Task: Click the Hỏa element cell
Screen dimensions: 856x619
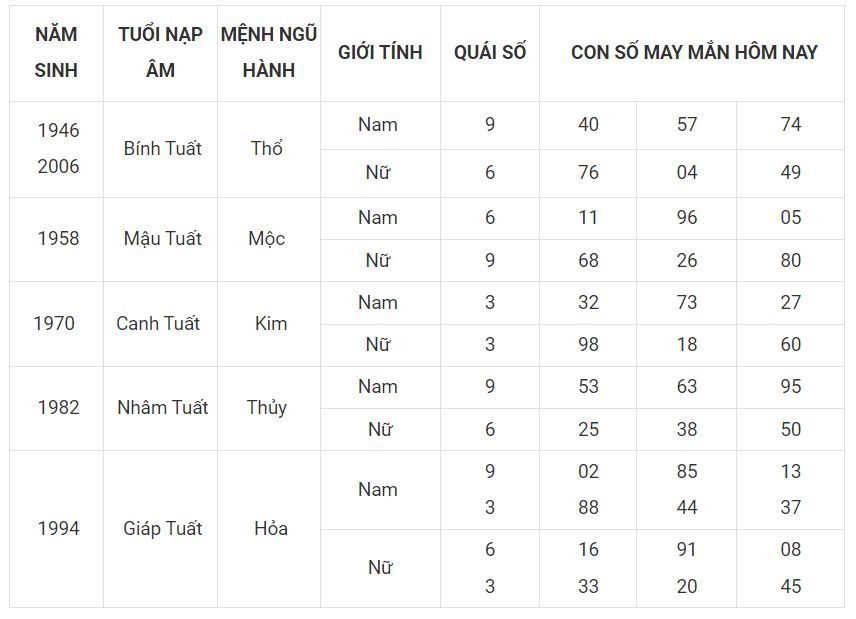Action: [271, 529]
